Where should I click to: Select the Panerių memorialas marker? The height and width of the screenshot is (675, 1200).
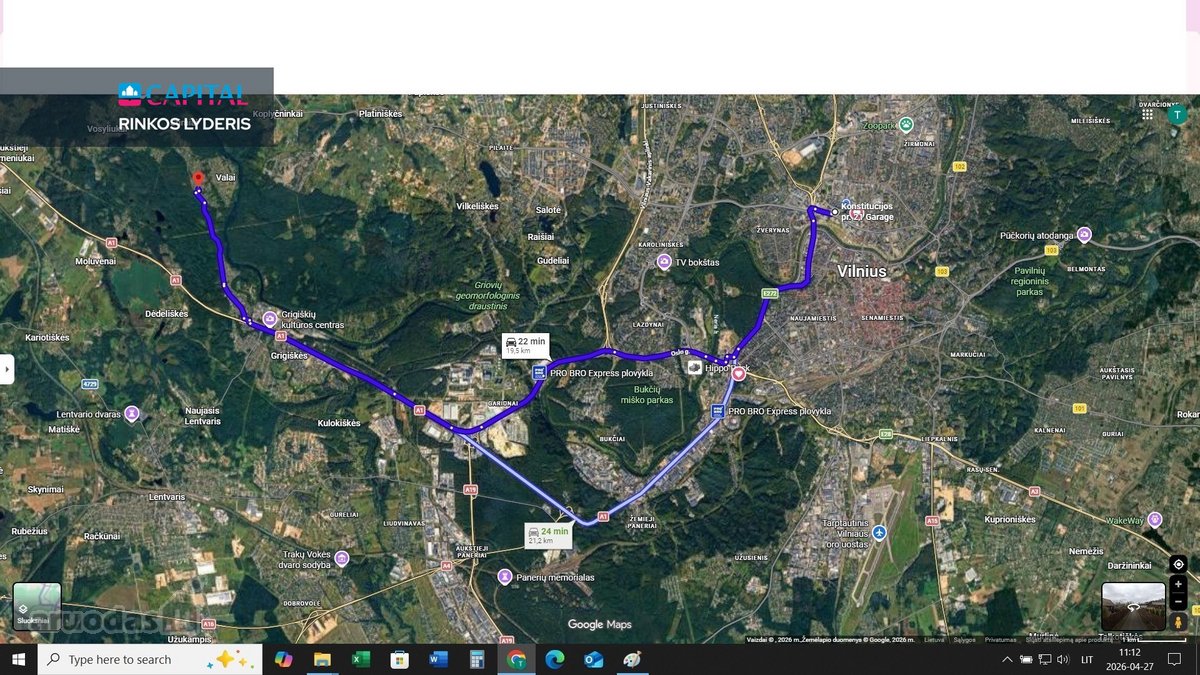click(x=505, y=577)
